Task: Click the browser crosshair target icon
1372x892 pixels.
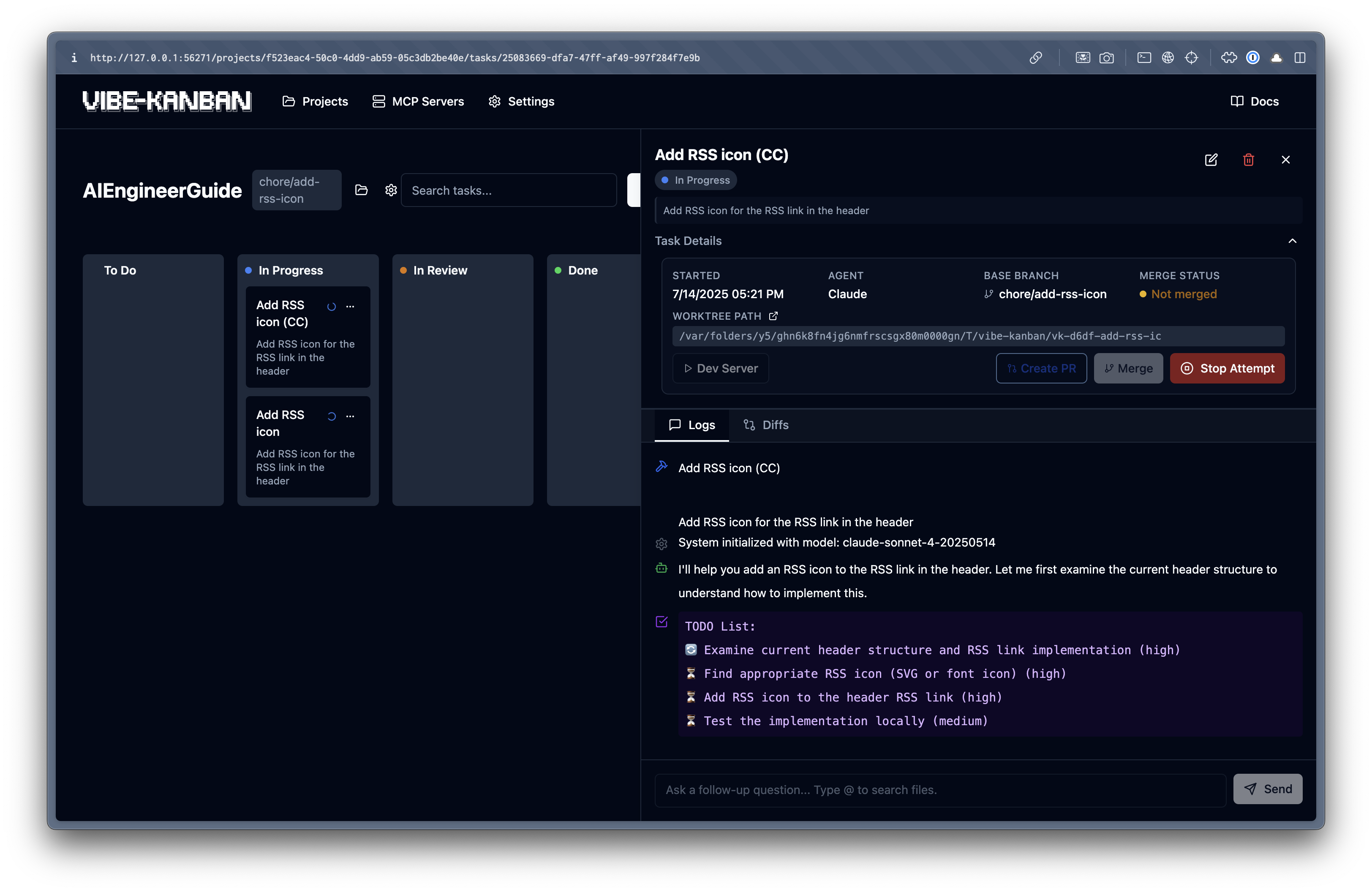Action: point(1192,57)
